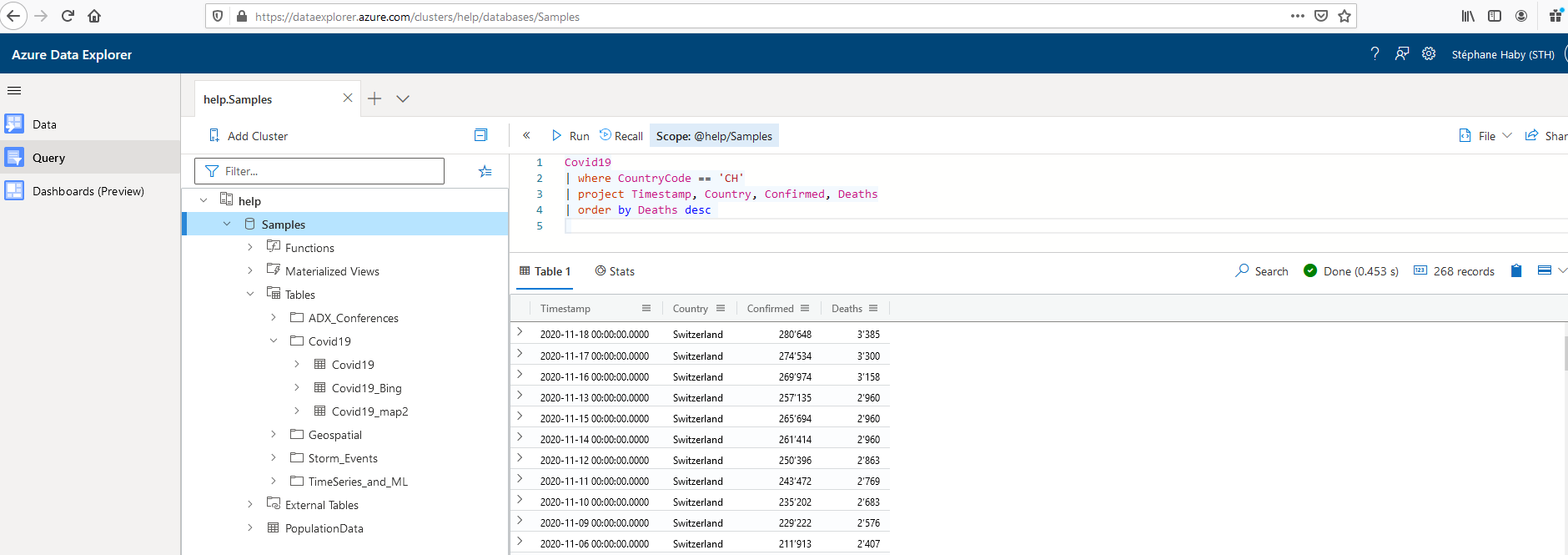Reload the browser page
1568x555 pixels.
[x=68, y=16]
